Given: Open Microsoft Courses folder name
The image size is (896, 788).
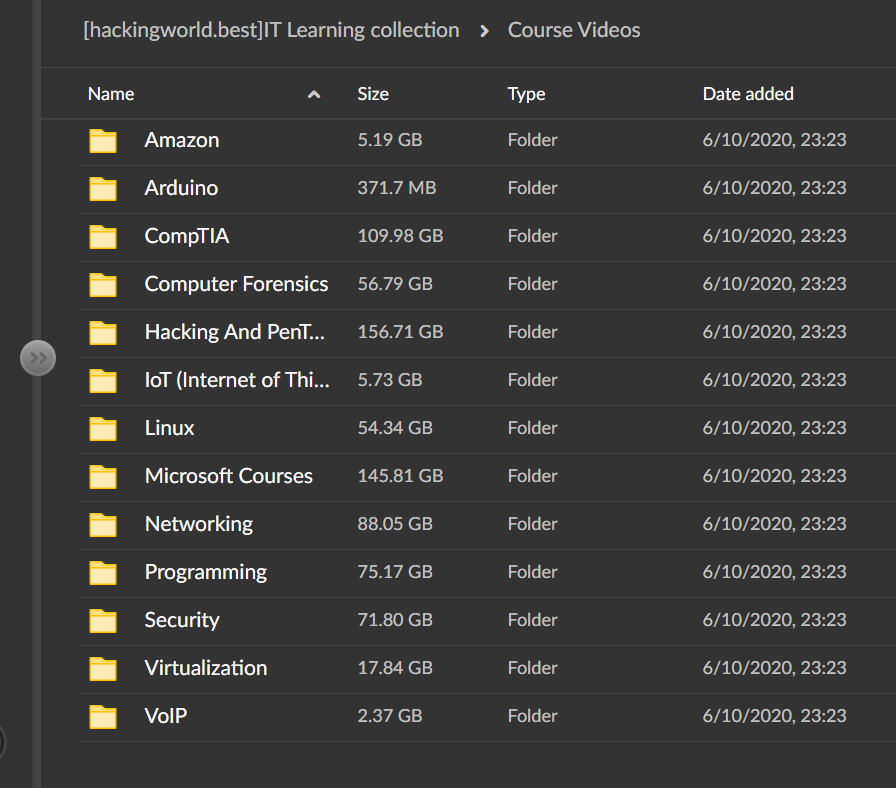Looking at the screenshot, I should click(228, 476).
